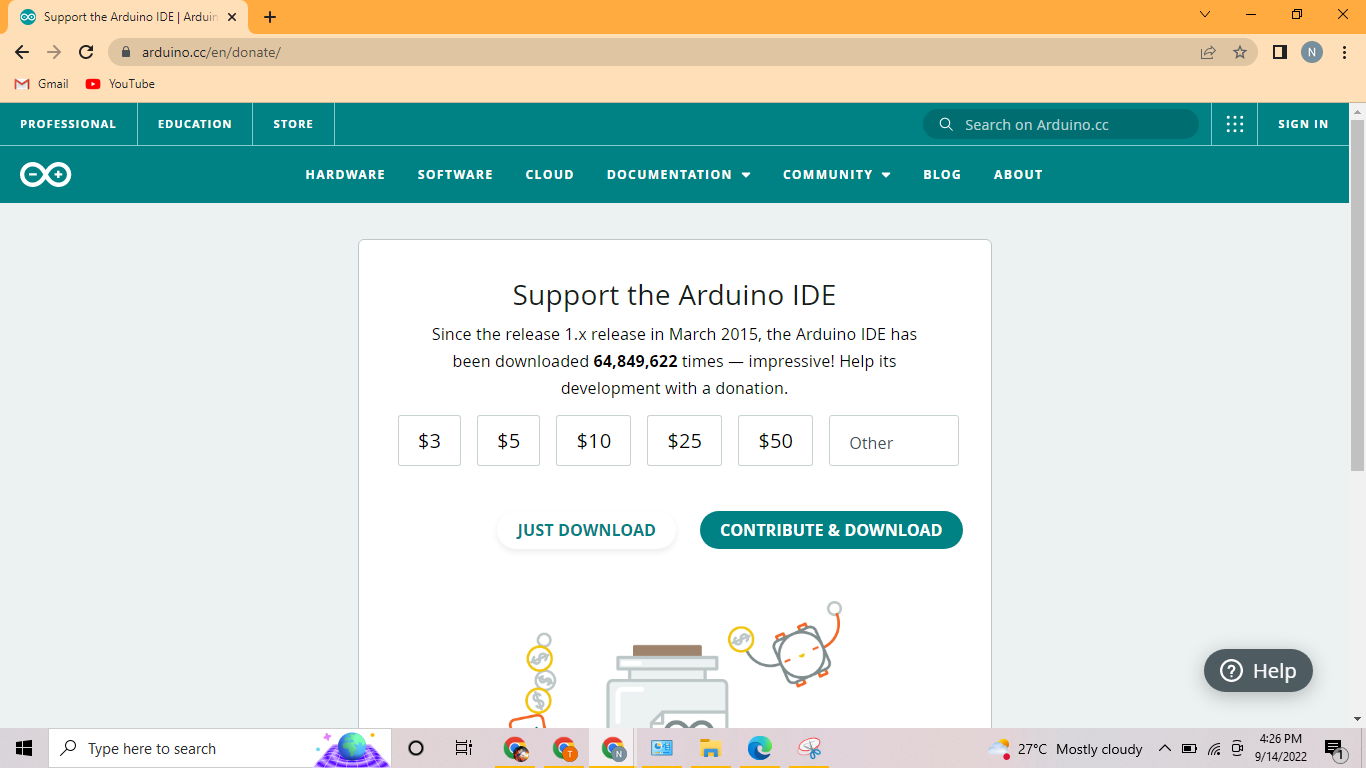Open Task View icon
The image size is (1366, 768).
coord(463,748)
